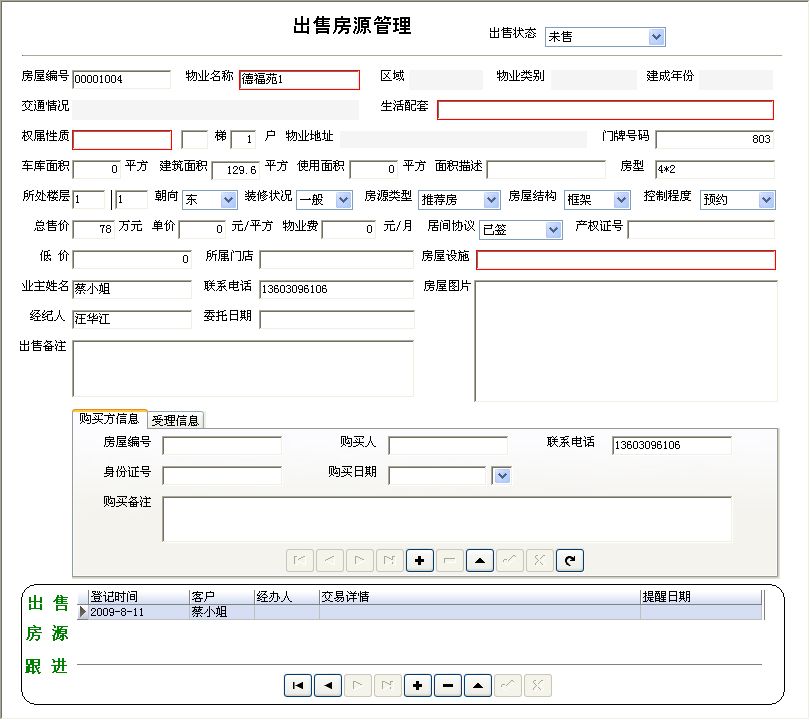Click the 提醒日期 column header
The height and width of the screenshot is (720, 810).
tap(701, 597)
